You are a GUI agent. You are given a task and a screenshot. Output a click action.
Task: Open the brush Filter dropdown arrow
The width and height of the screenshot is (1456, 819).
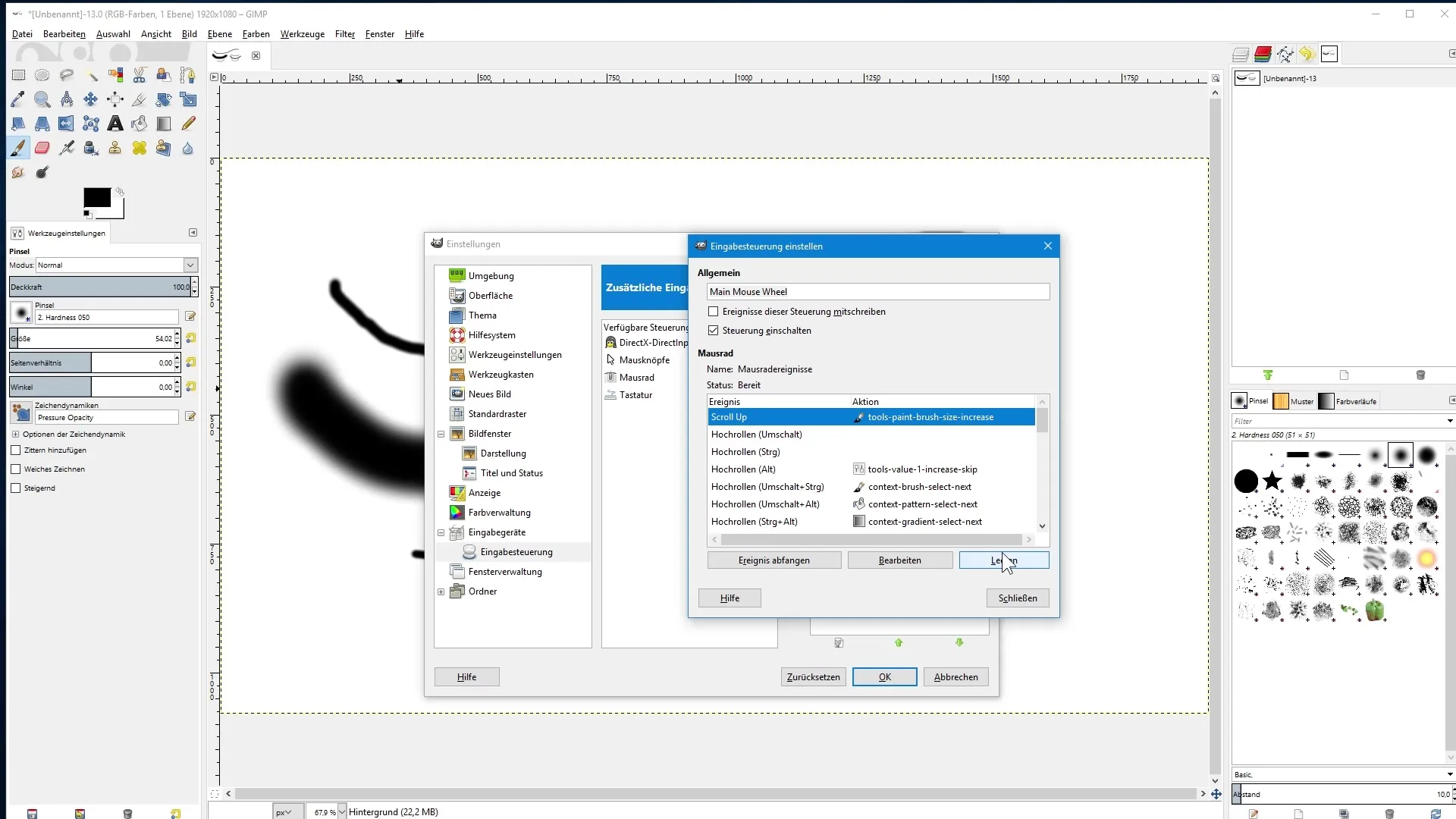(1449, 422)
